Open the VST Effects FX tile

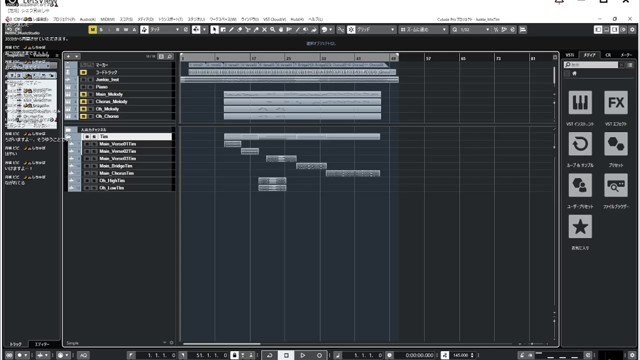point(616,102)
